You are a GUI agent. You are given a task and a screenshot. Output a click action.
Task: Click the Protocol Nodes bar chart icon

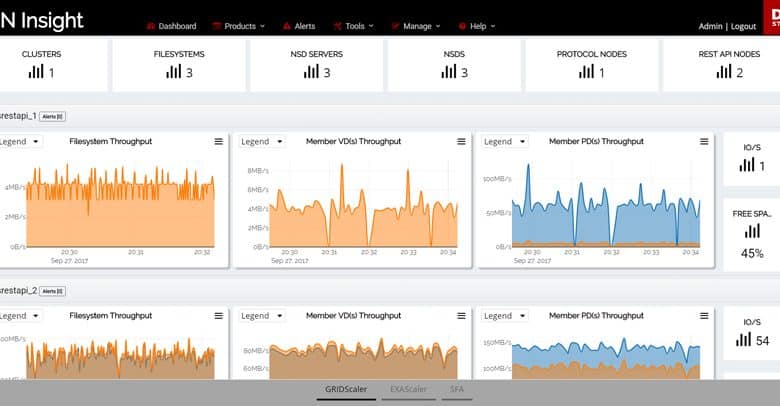pos(586,72)
